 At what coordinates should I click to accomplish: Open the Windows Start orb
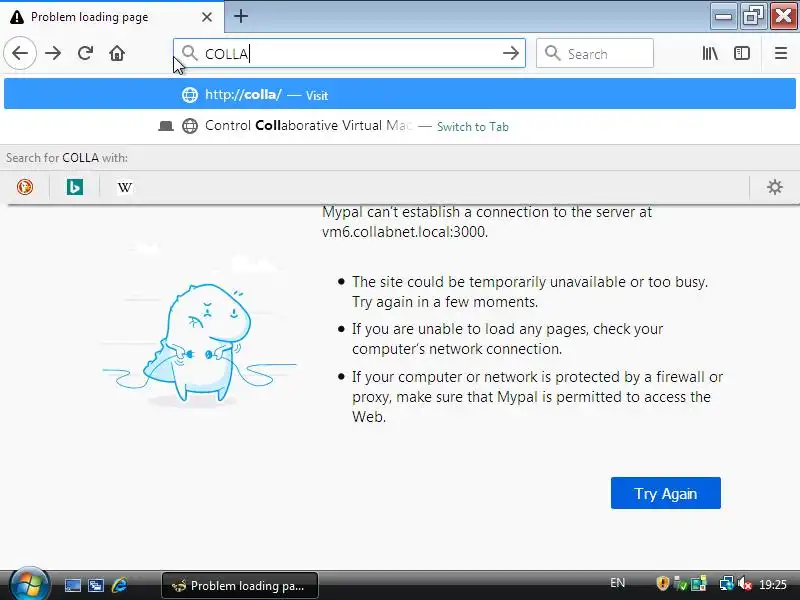coord(30,584)
